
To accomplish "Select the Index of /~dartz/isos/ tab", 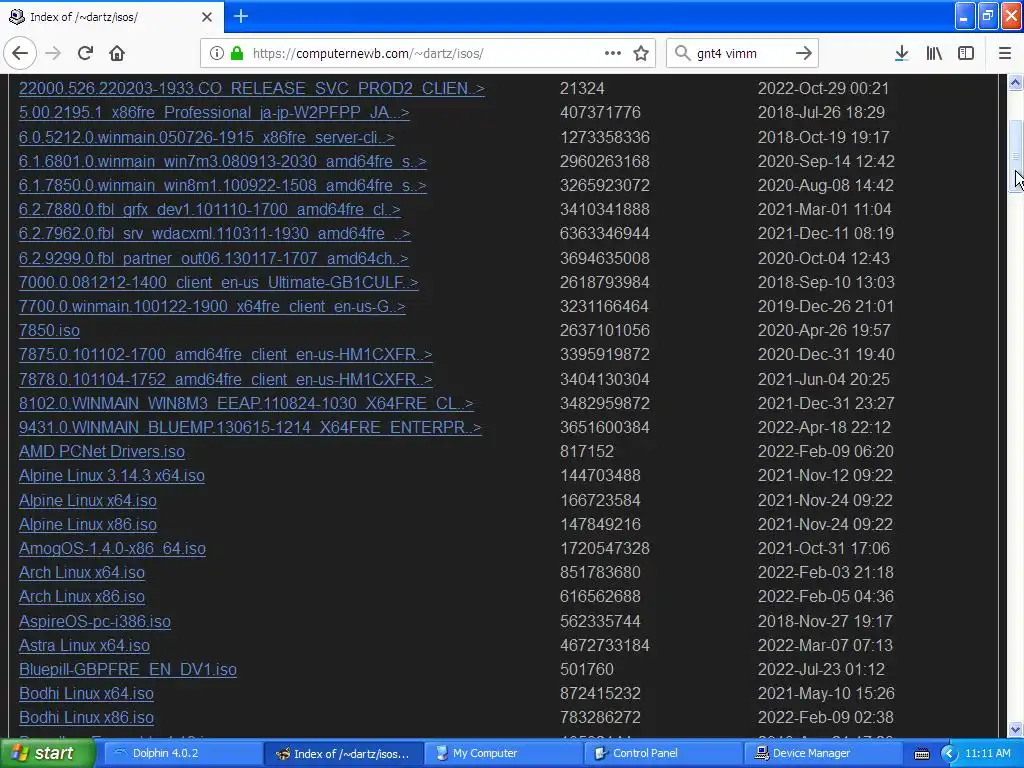I will (x=112, y=17).
